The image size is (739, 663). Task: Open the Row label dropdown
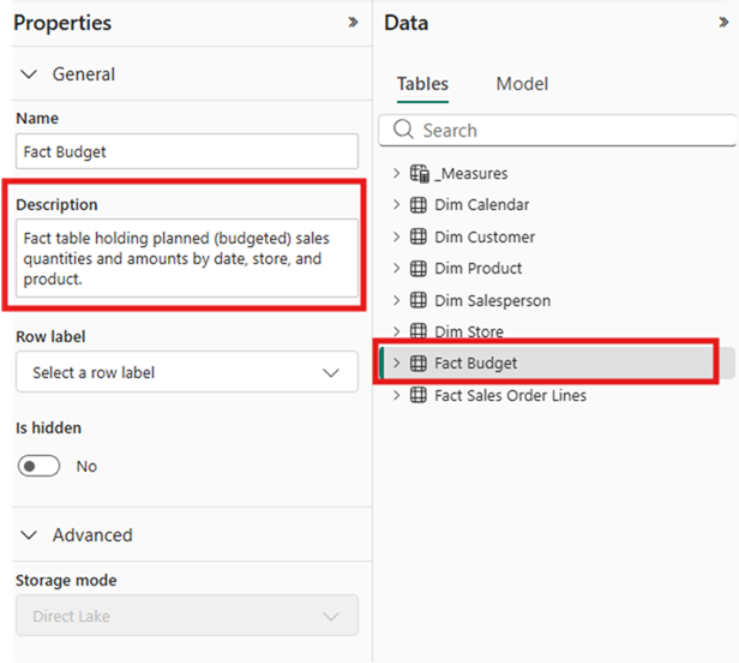click(187, 372)
